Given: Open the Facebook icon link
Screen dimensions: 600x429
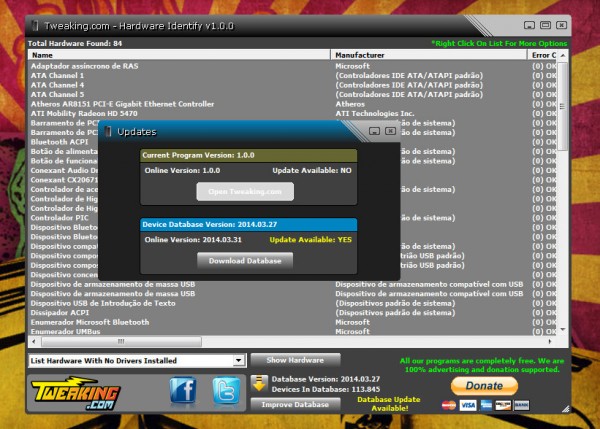Looking at the screenshot, I should (x=183, y=390).
